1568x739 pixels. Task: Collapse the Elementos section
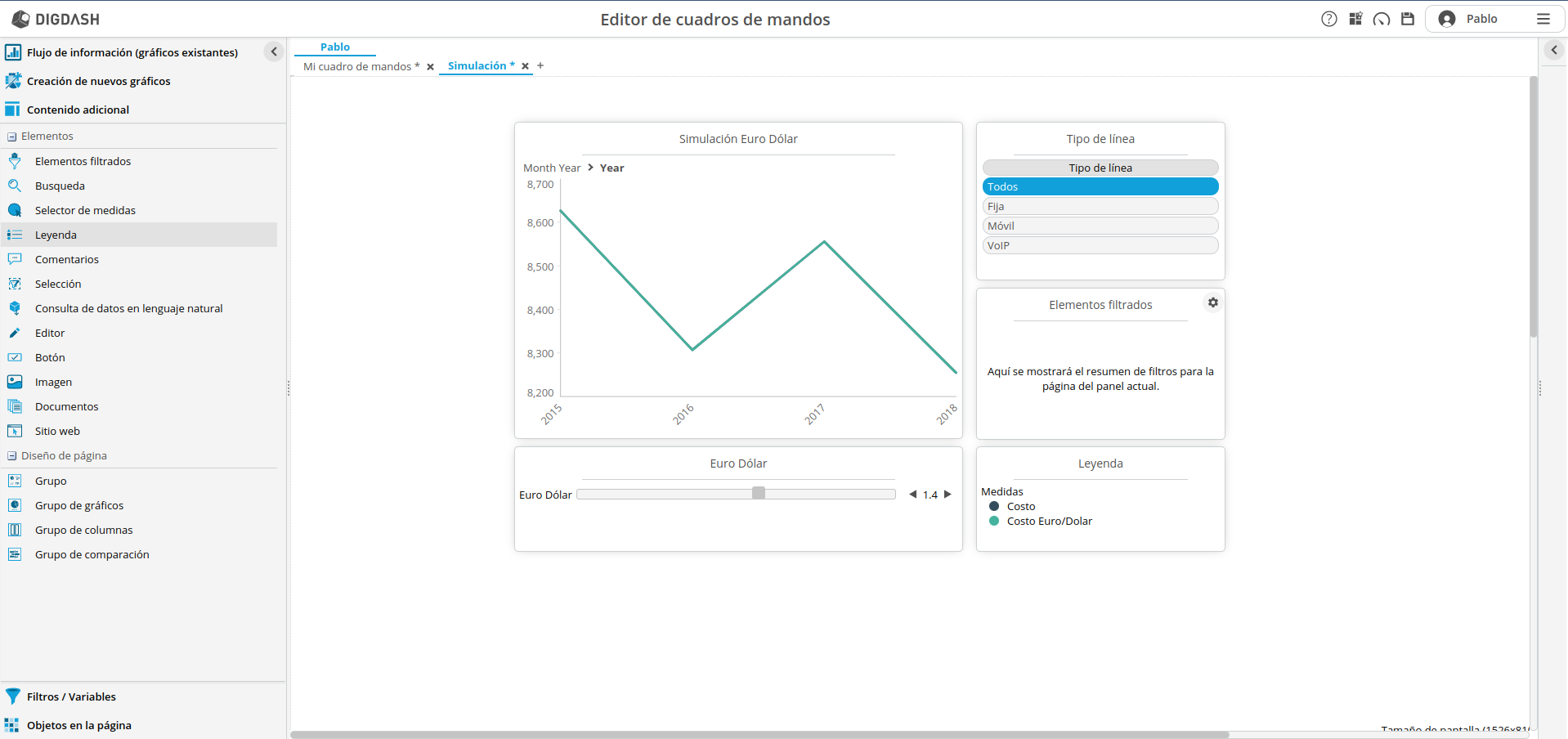pyautogui.click(x=12, y=137)
